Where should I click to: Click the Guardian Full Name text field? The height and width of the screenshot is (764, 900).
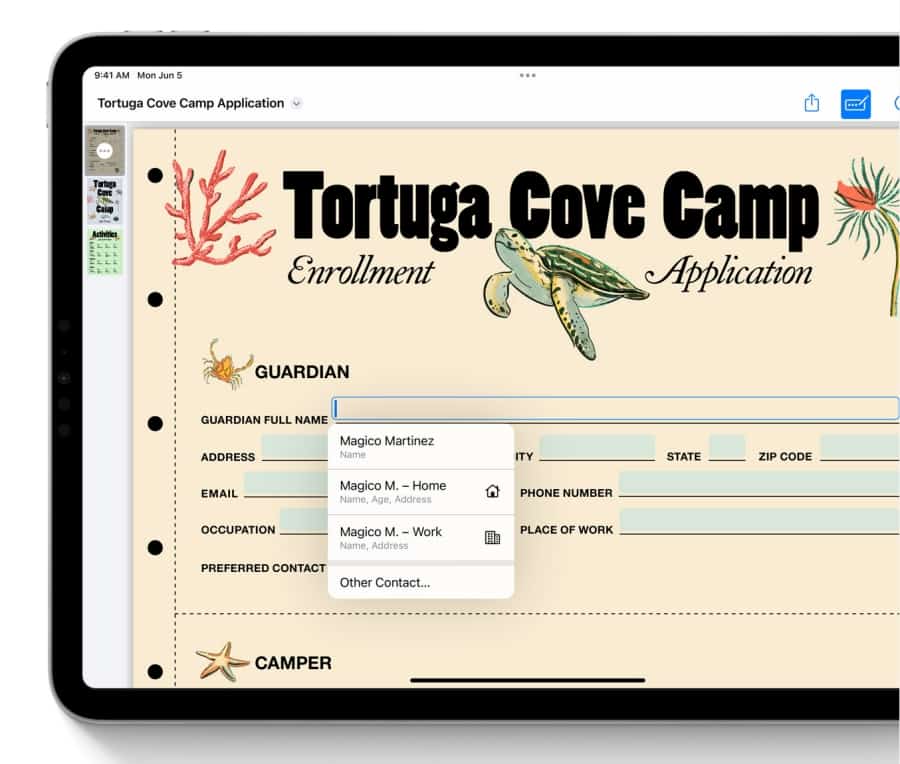pos(615,408)
